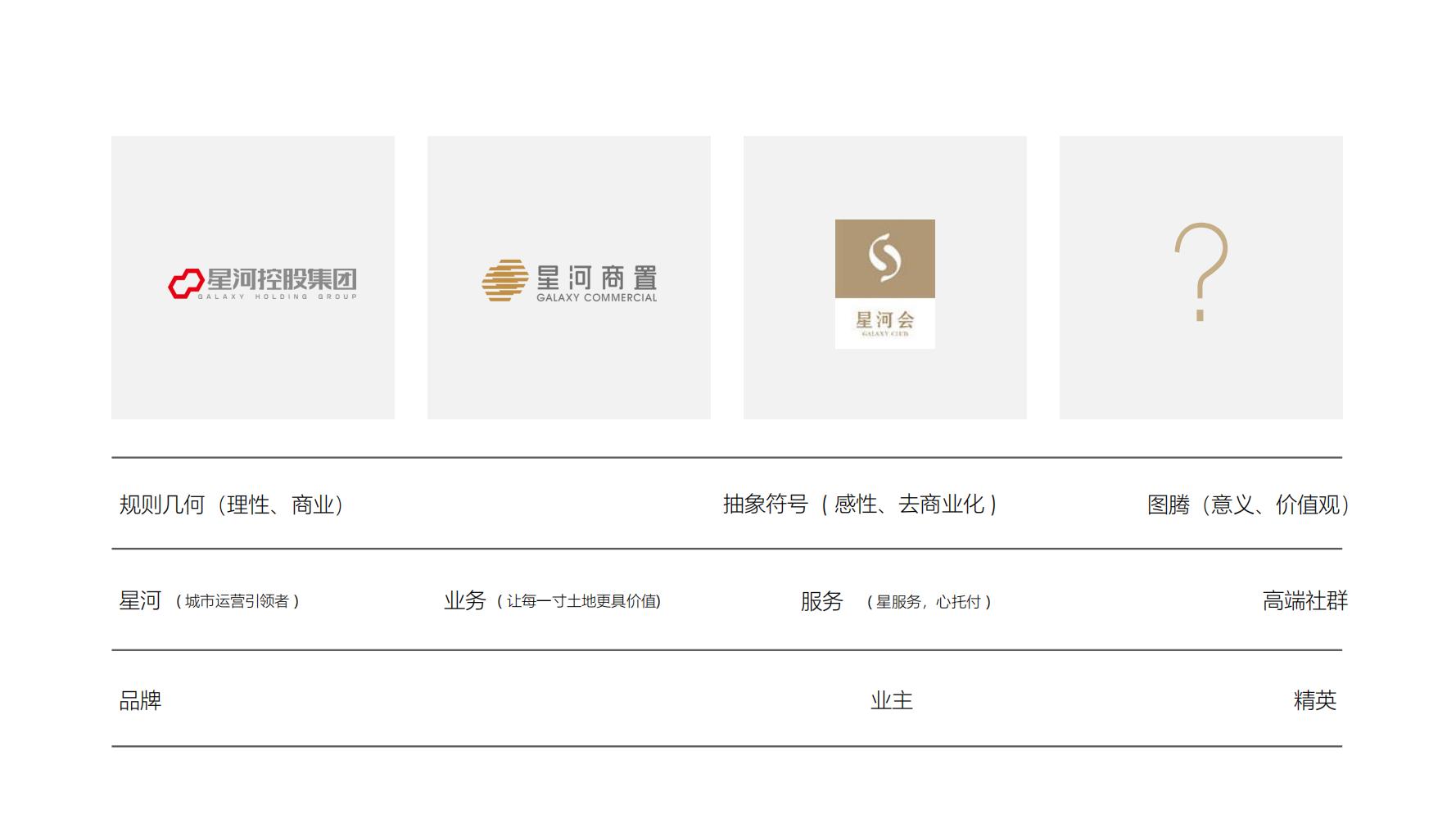Select the grey card containing the question mark

(1201, 278)
